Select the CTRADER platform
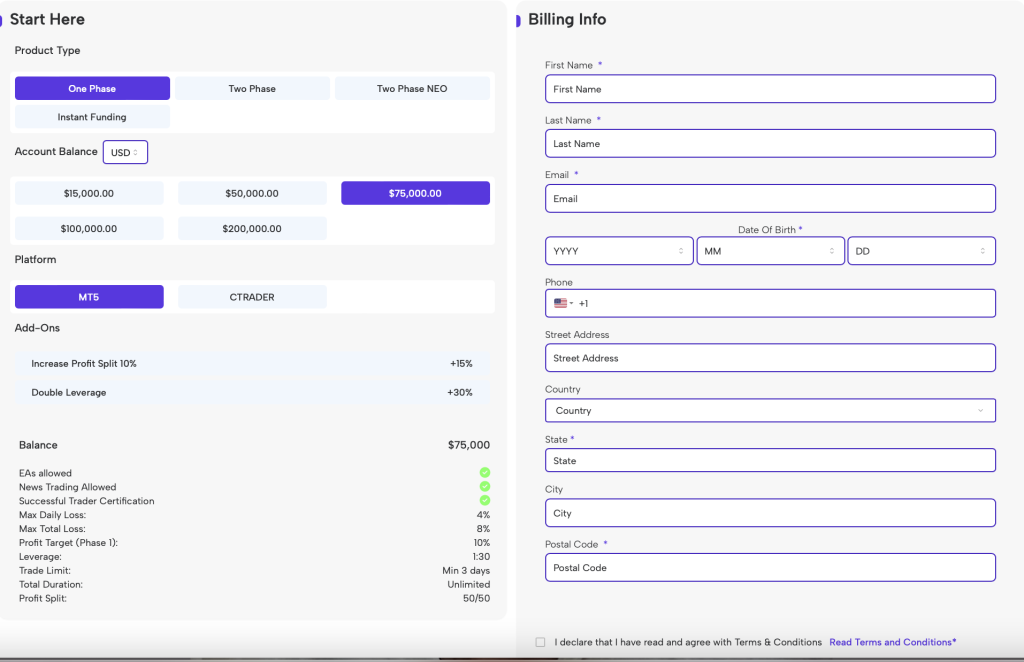This screenshot has width=1024, height=662. (252, 297)
